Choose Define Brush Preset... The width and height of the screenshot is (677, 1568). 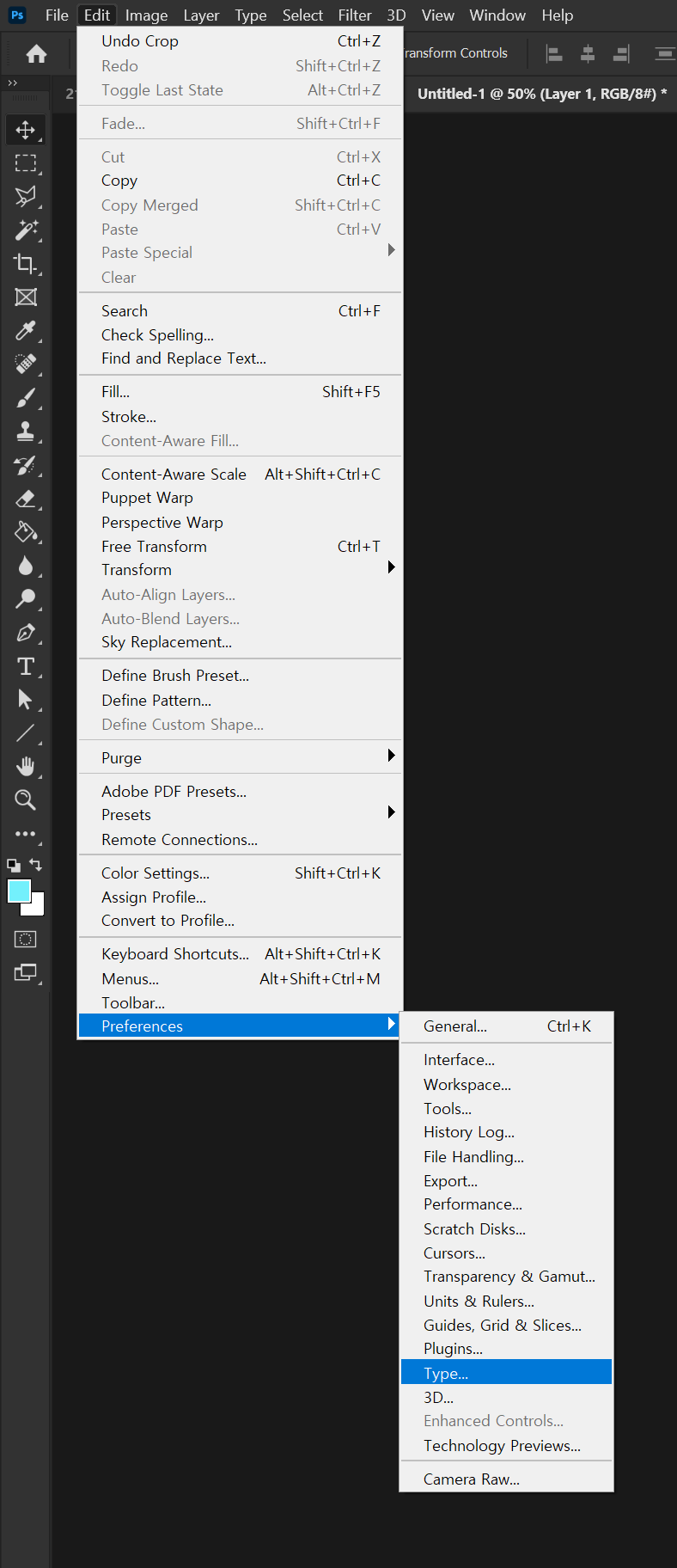point(240,676)
